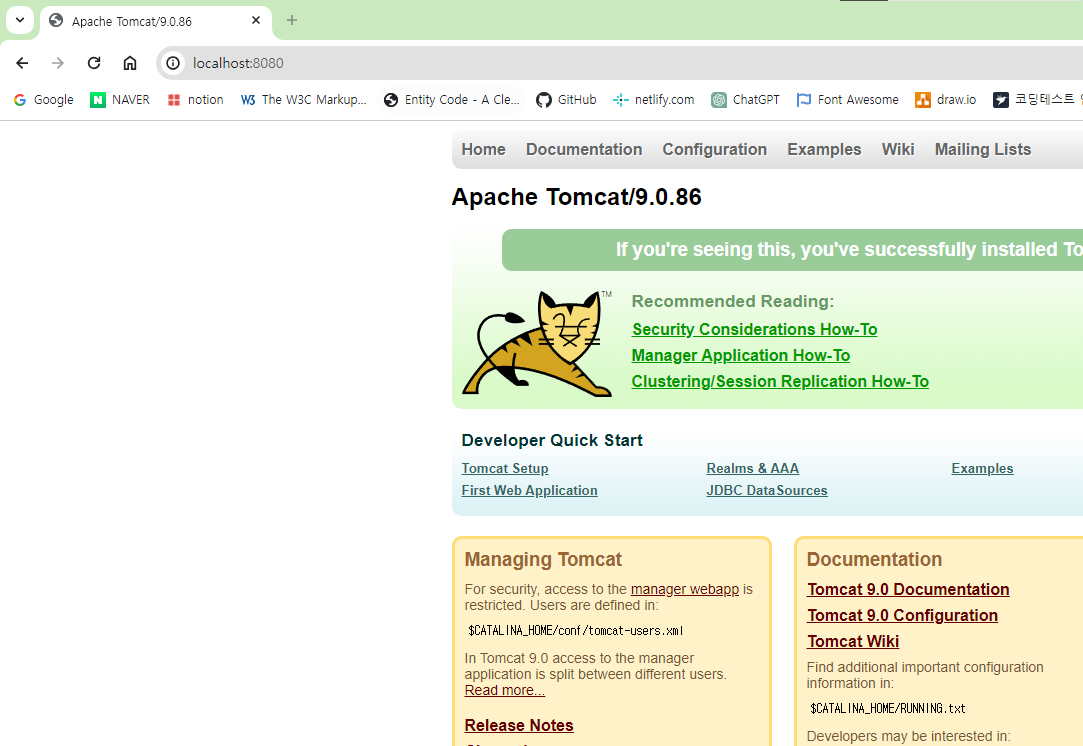The height and width of the screenshot is (746, 1083).
Task: Open Clustering/Session Replication How-To link
Action: pos(780,382)
